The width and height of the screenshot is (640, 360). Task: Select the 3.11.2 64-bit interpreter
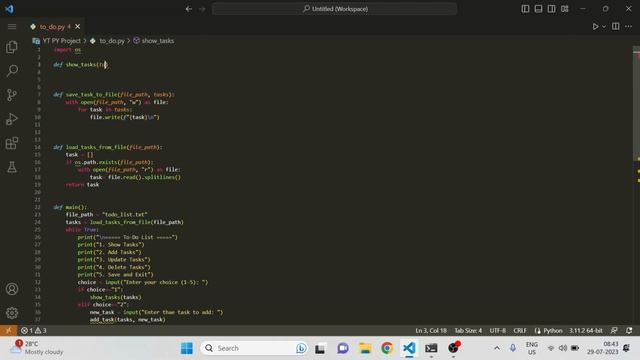click(586, 331)
